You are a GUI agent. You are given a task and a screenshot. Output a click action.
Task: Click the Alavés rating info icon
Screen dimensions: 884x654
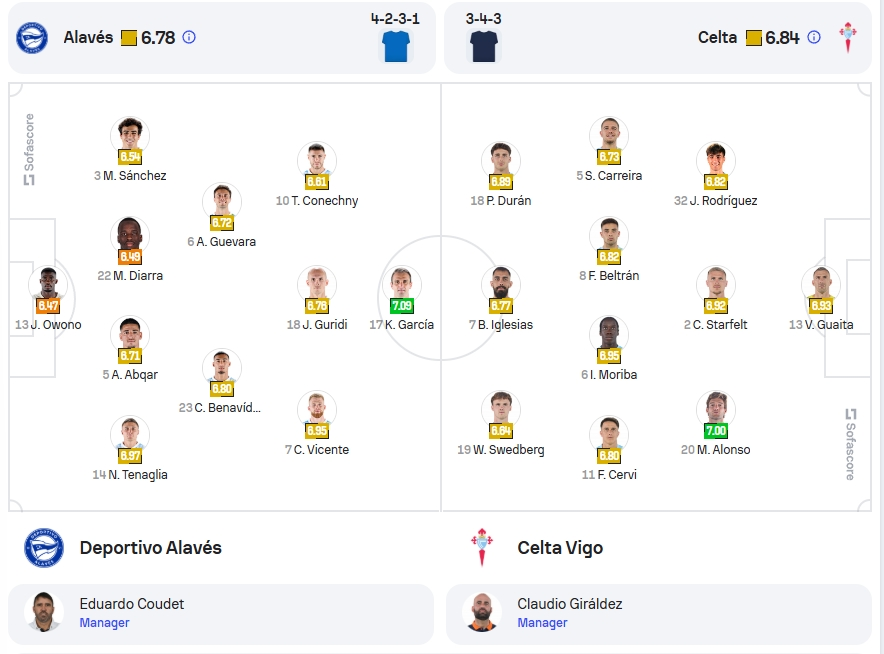click(189, 37)
